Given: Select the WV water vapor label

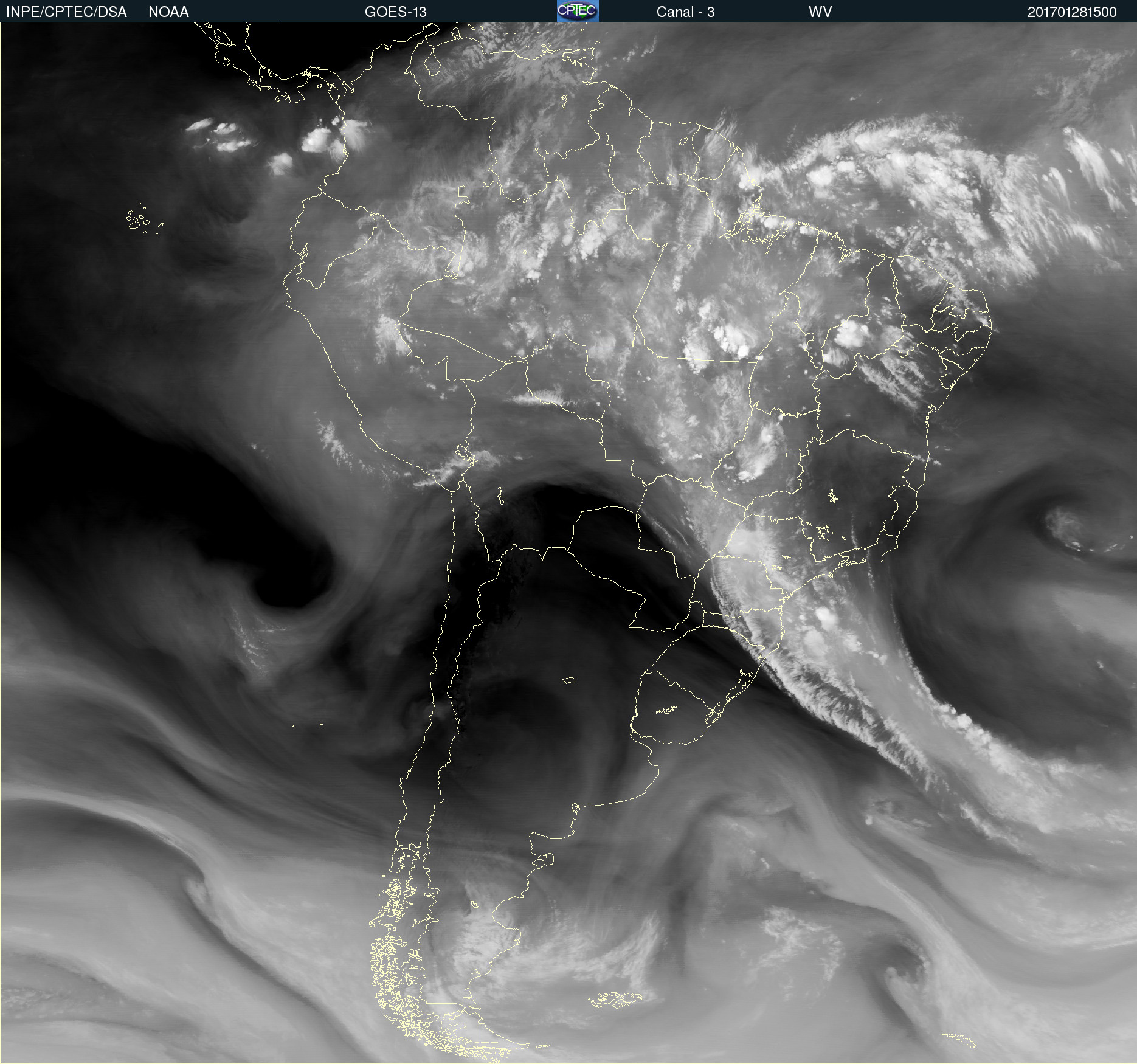Looking at the screenshot, I should point(820,12).
